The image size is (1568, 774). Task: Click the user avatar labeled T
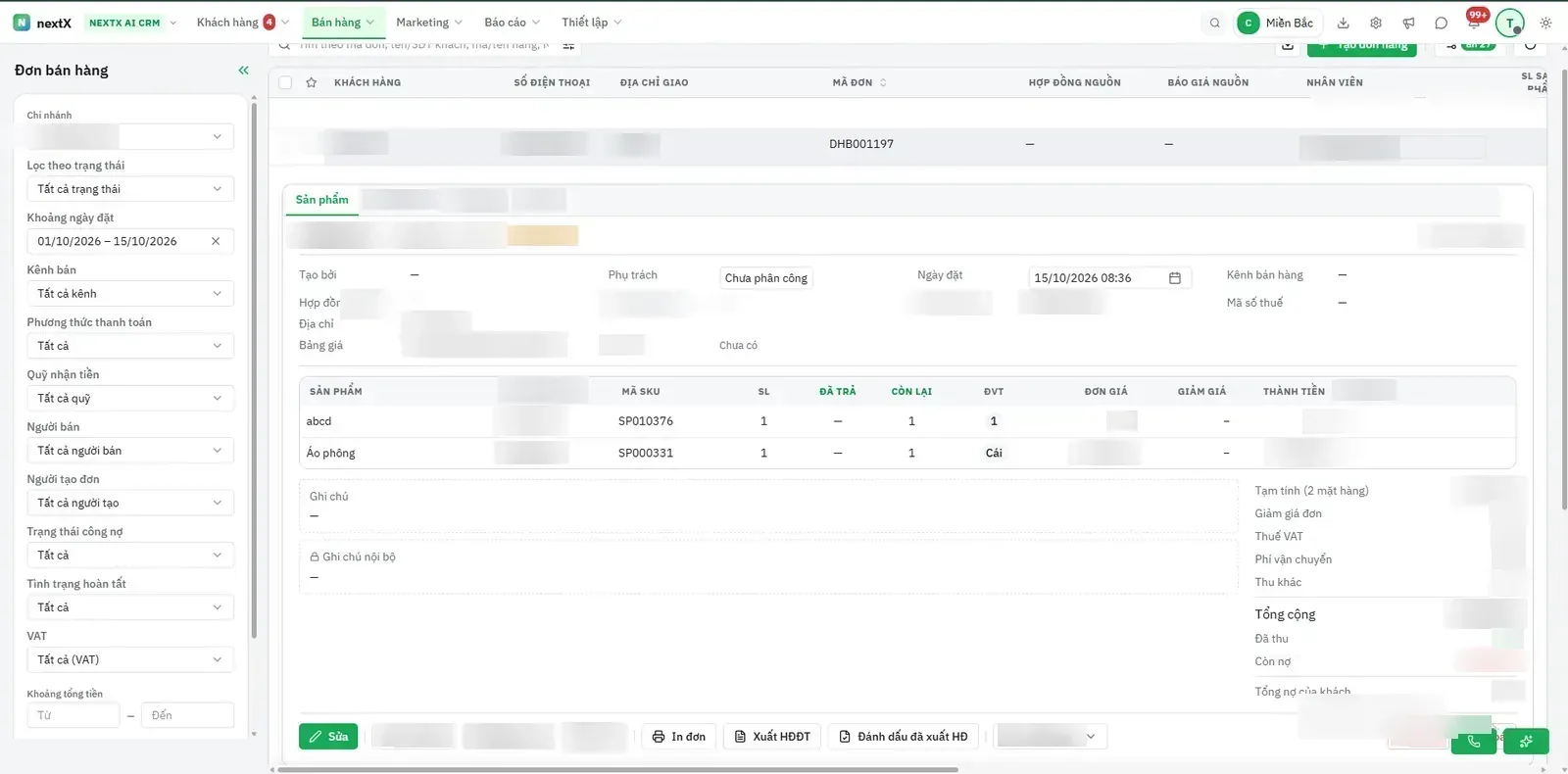[1510, 23]
